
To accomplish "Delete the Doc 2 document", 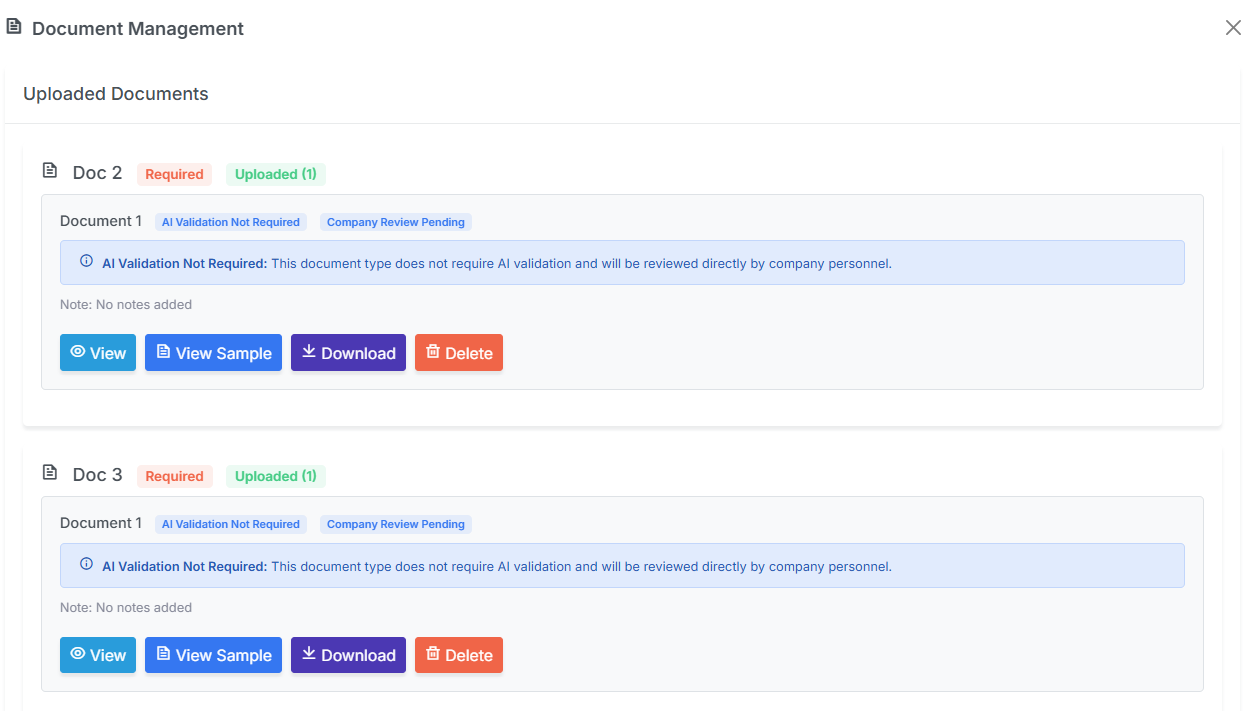I will tap(459, 353).
